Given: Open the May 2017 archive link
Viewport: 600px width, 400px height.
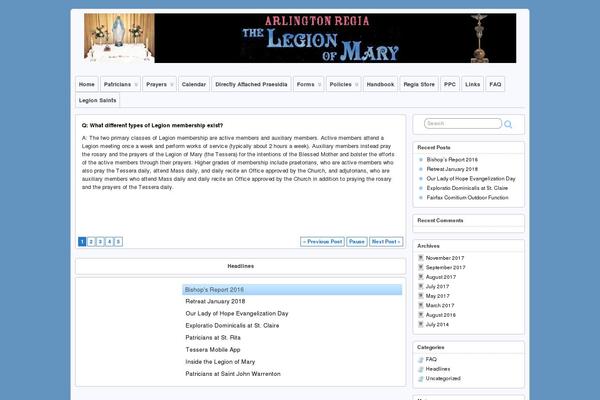Looking at the screenshot, I should click(x=437, y=296).
